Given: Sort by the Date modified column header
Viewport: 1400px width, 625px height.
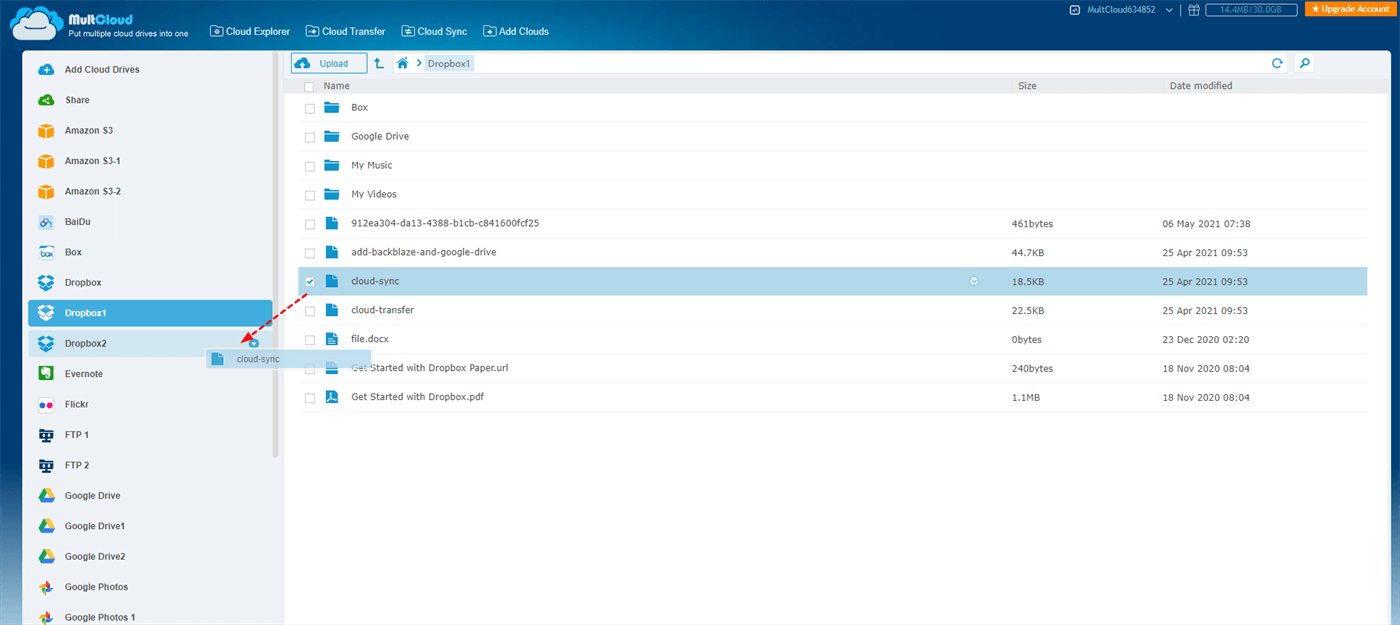Looking at the screenshot, I should [1201, 86].
